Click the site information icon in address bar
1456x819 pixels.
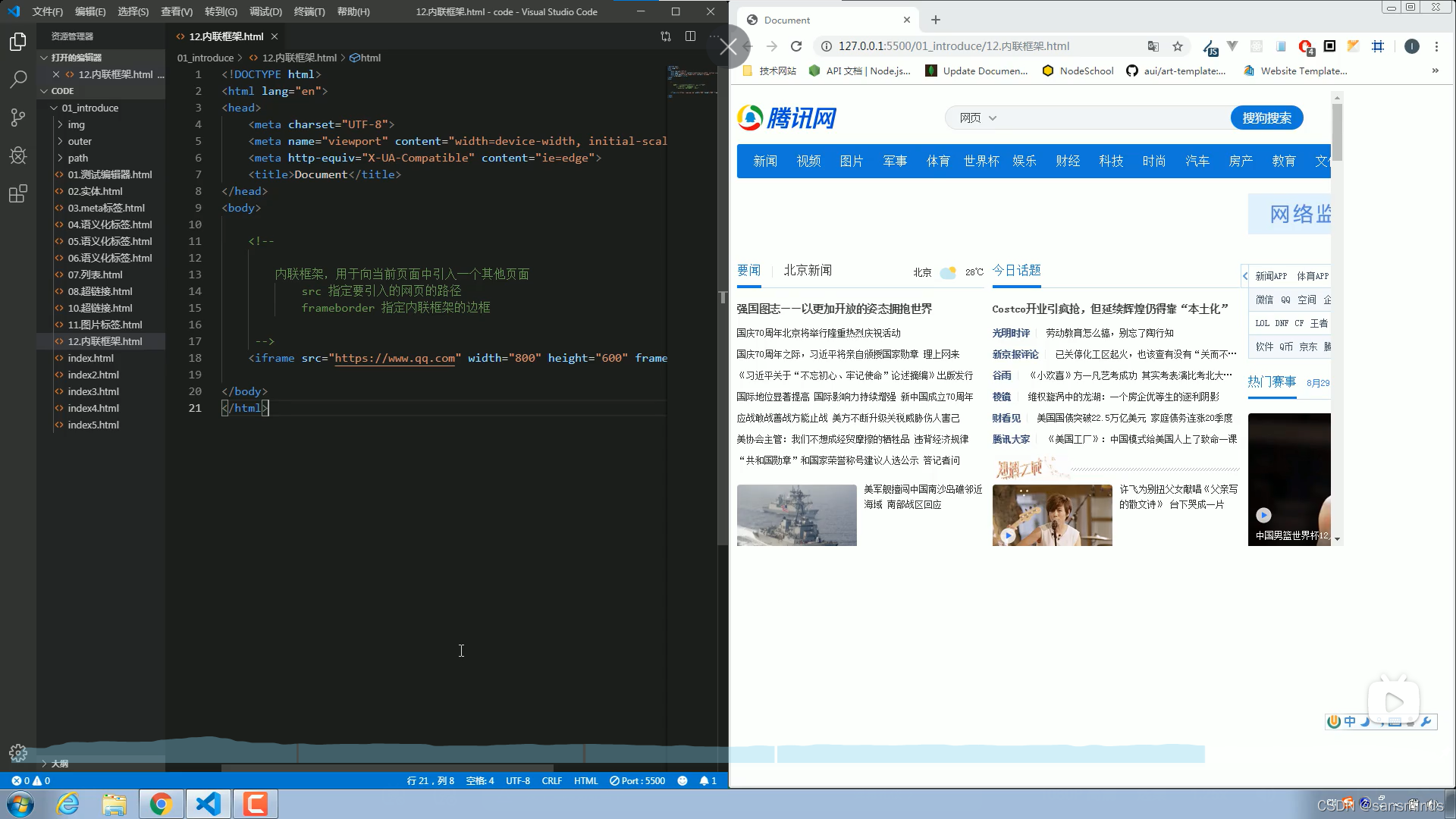tap(827, 46)
